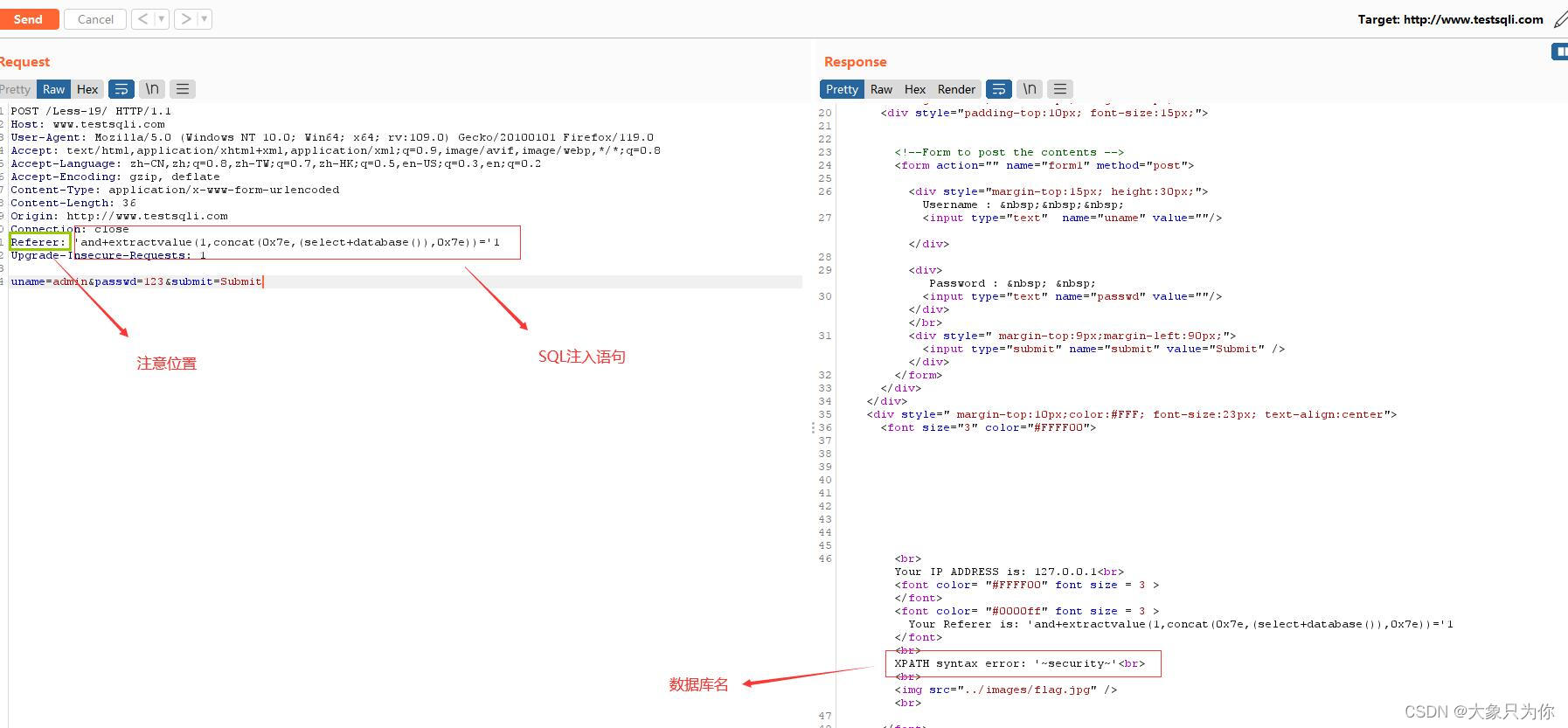
Task: Toggle the layout view icon near Response
Action: tap(1560, 52)
